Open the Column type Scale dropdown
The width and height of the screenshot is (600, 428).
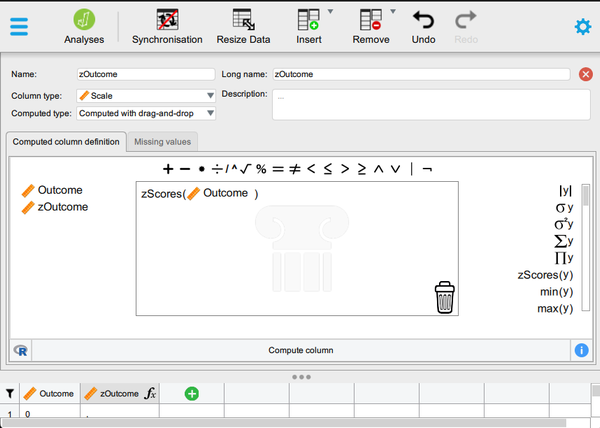coord(146,96)
